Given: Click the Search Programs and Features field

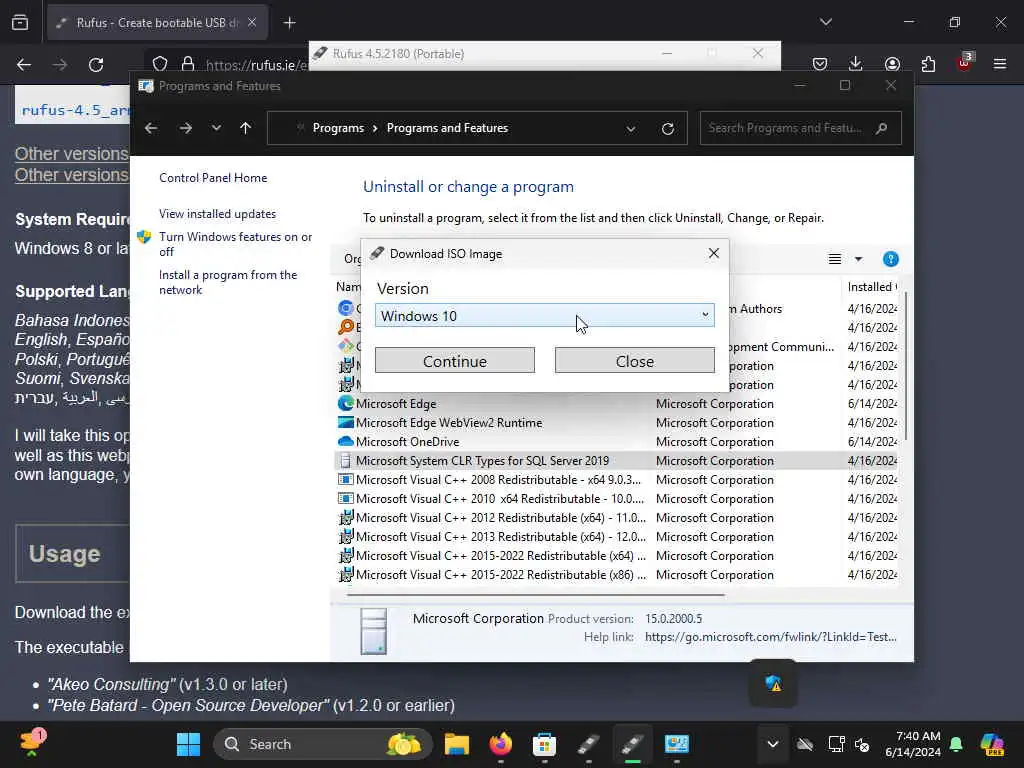Looking at the screenshot, I should click(x=801, y=128).
